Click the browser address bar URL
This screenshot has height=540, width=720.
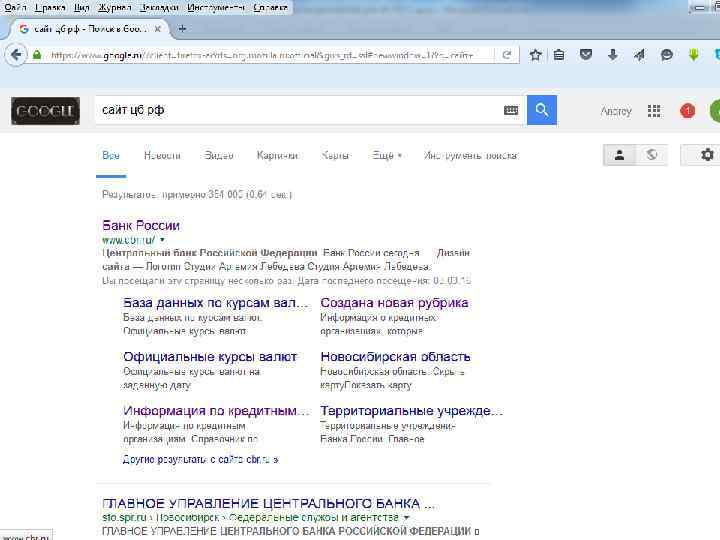coord(262,56)
